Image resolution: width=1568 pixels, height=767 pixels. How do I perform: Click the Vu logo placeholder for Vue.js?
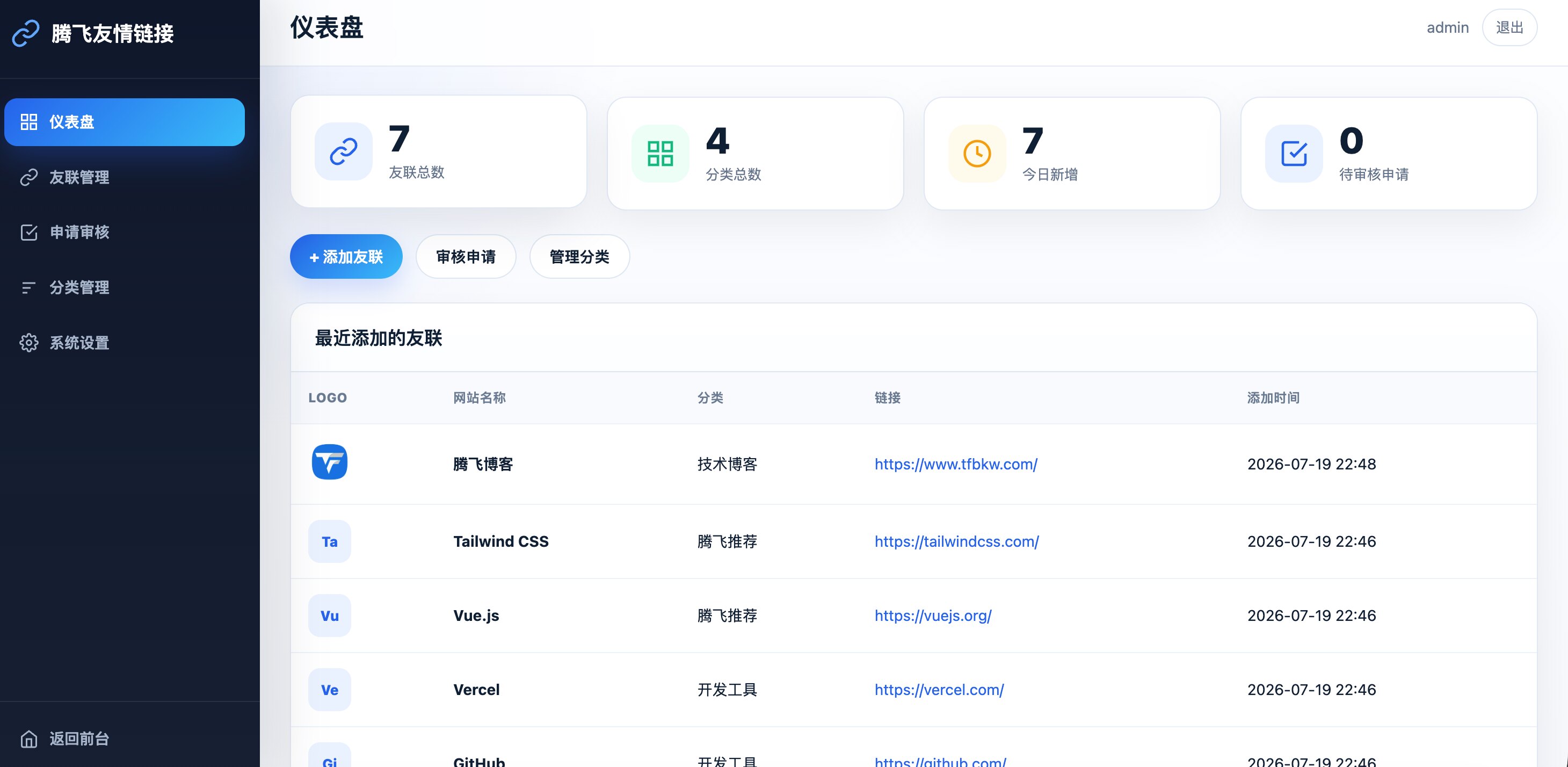click(329, 616)
